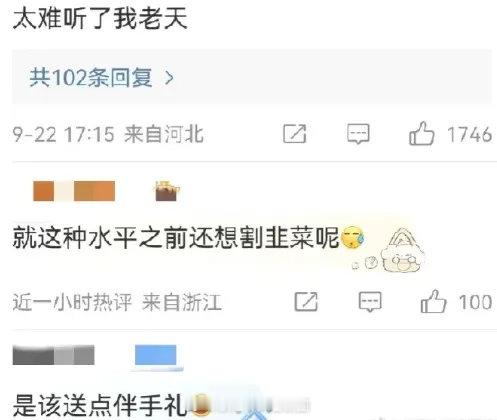Open the orange blurred username profile
This screenshot has height=420, width=497.
74,191
